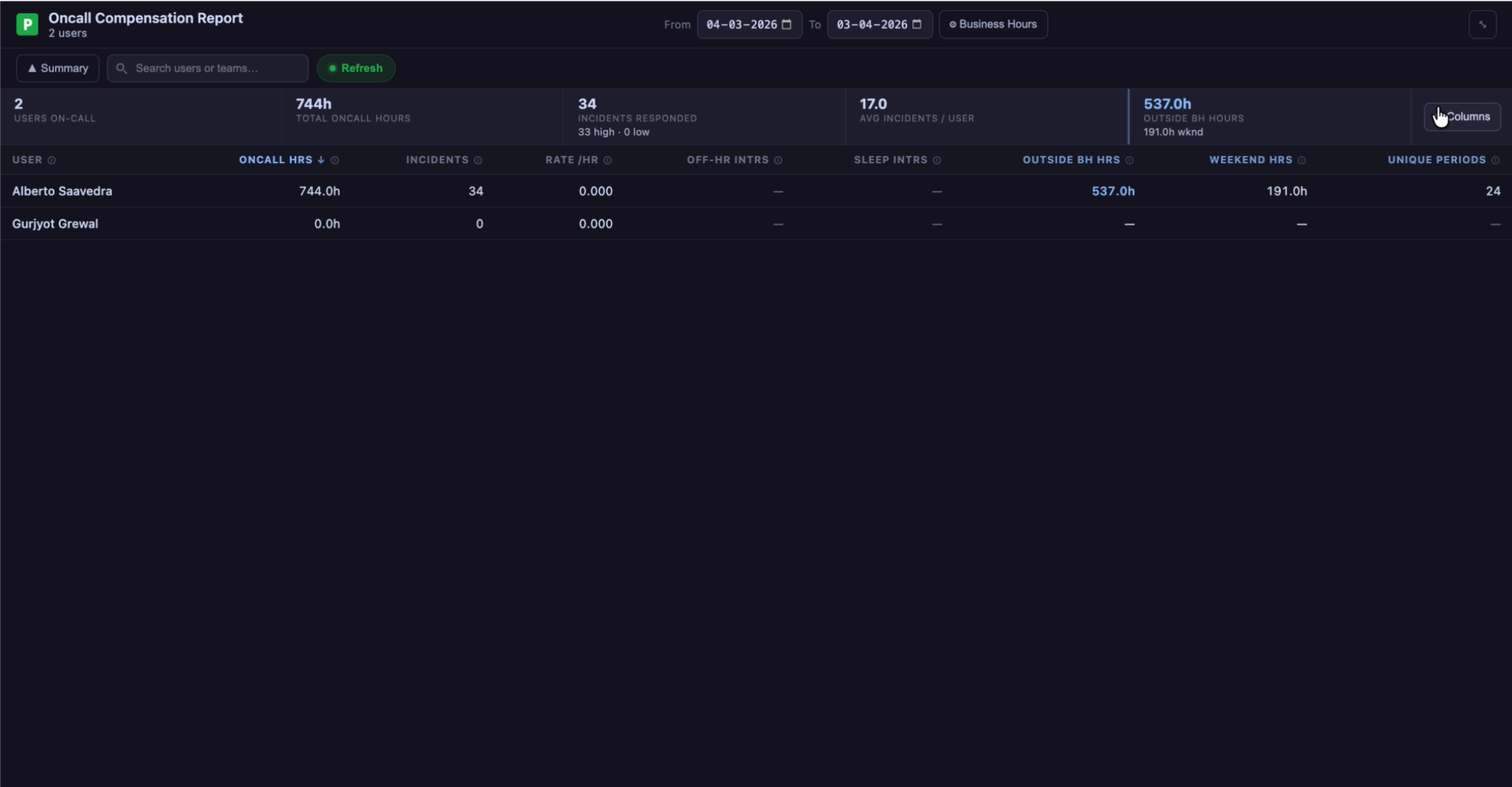Open the To date calendar picker
This screenshot has height=787, width=1512.
click(916, 24)
